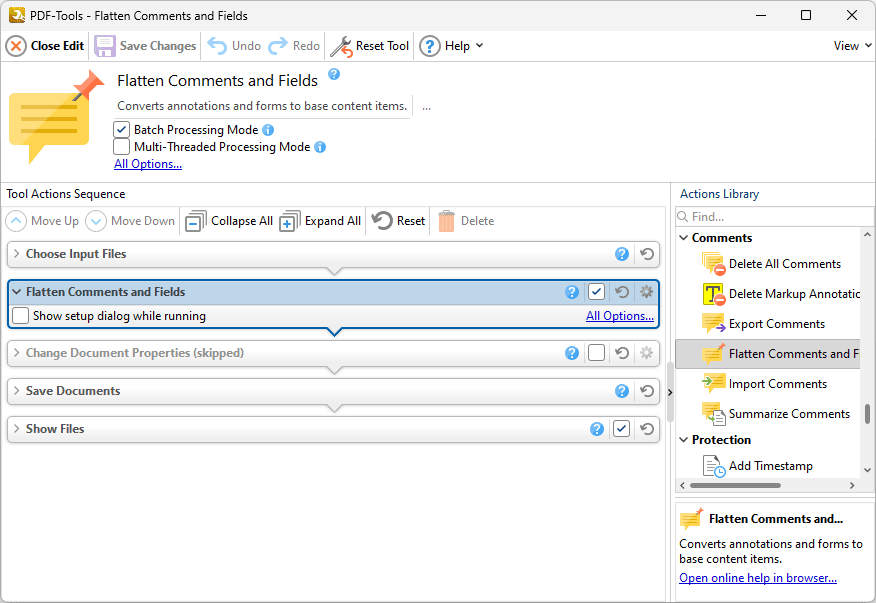Click the library's scroll down arrow

(x=867, y=470)
